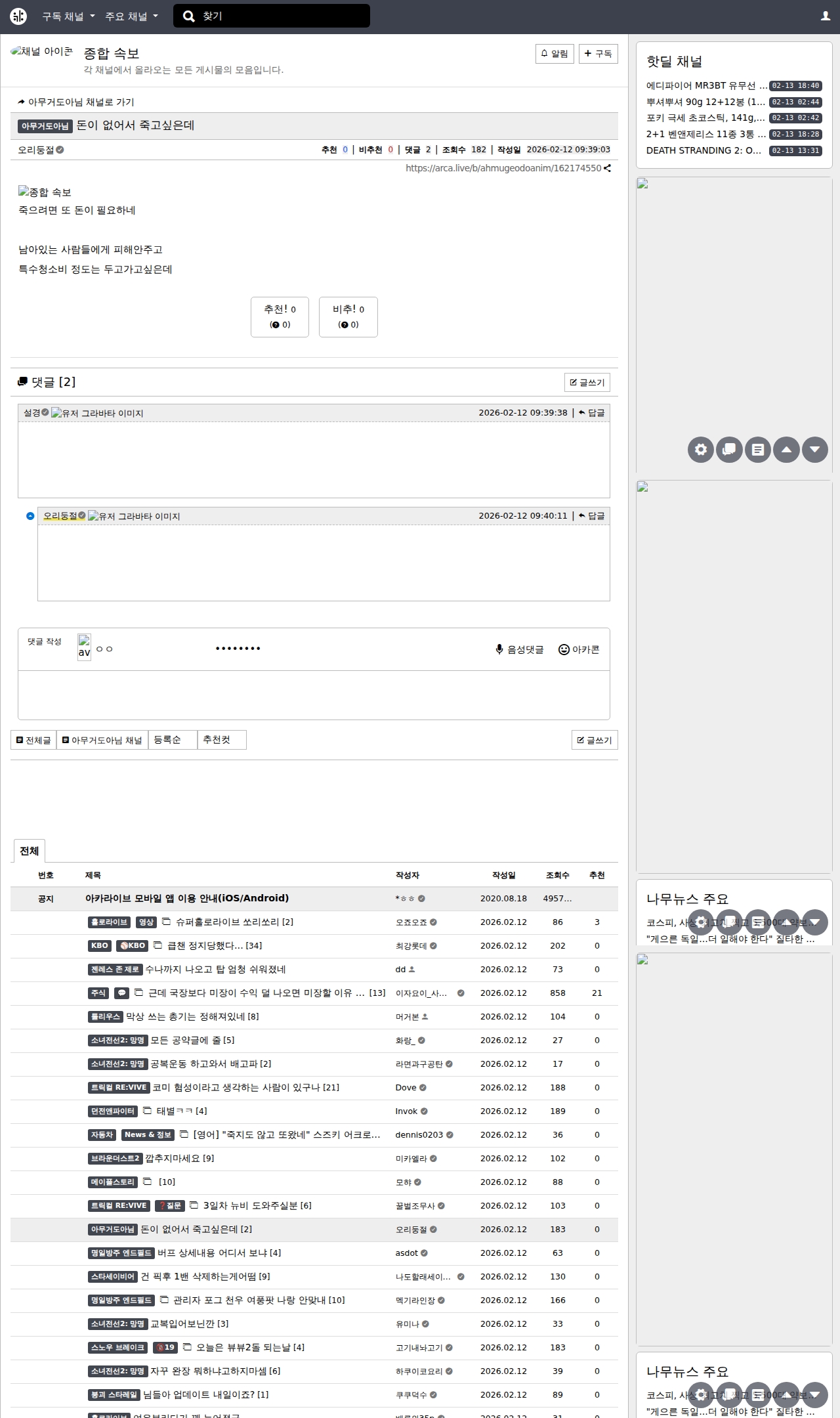The height and width of the screenshot is (1418, 840).
Task: Start a voice comment with 음성댓글 microphone
Action: (519, 649)
